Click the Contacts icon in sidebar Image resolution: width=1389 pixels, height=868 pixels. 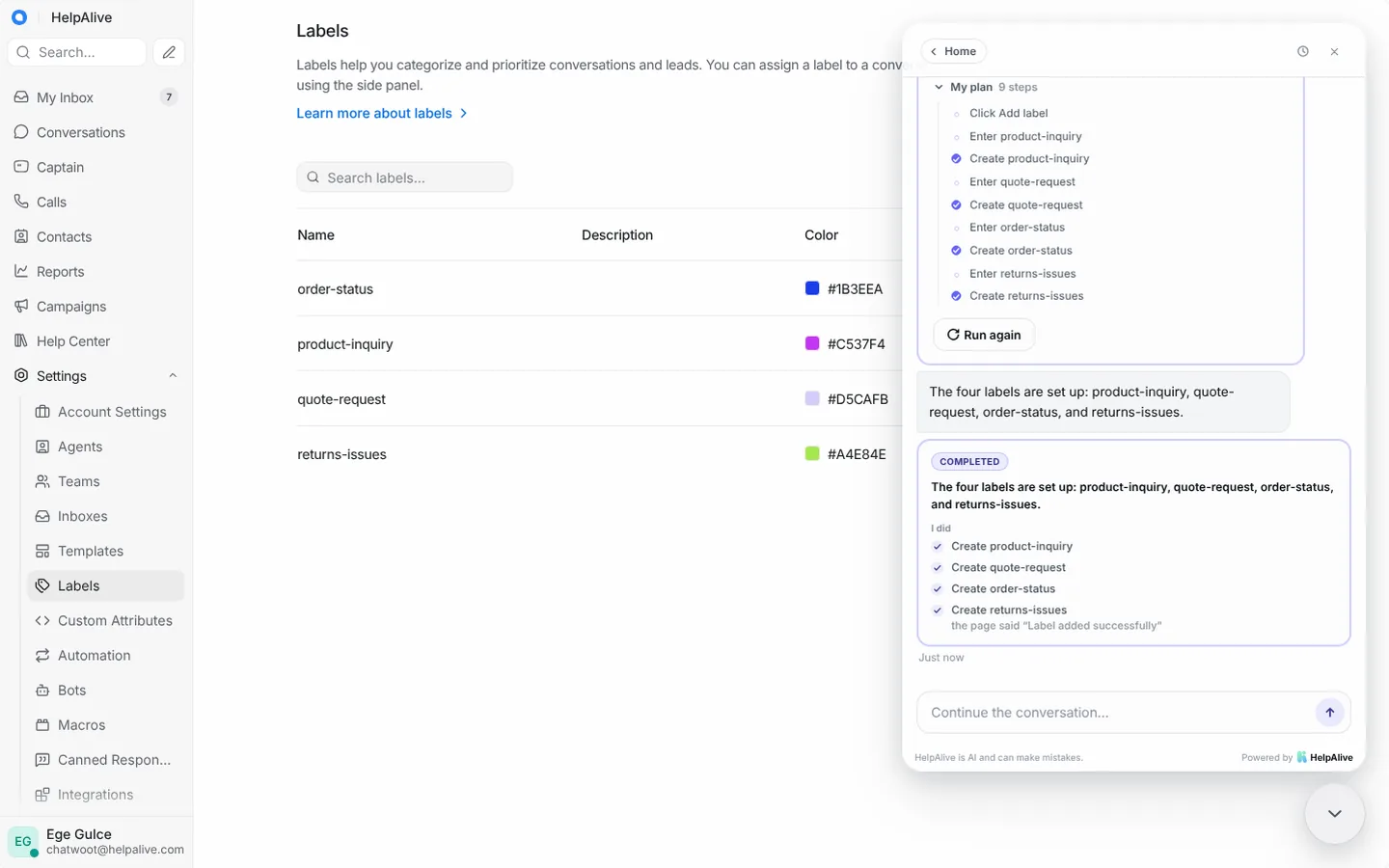pyautogui.click(x=21, y=236)
